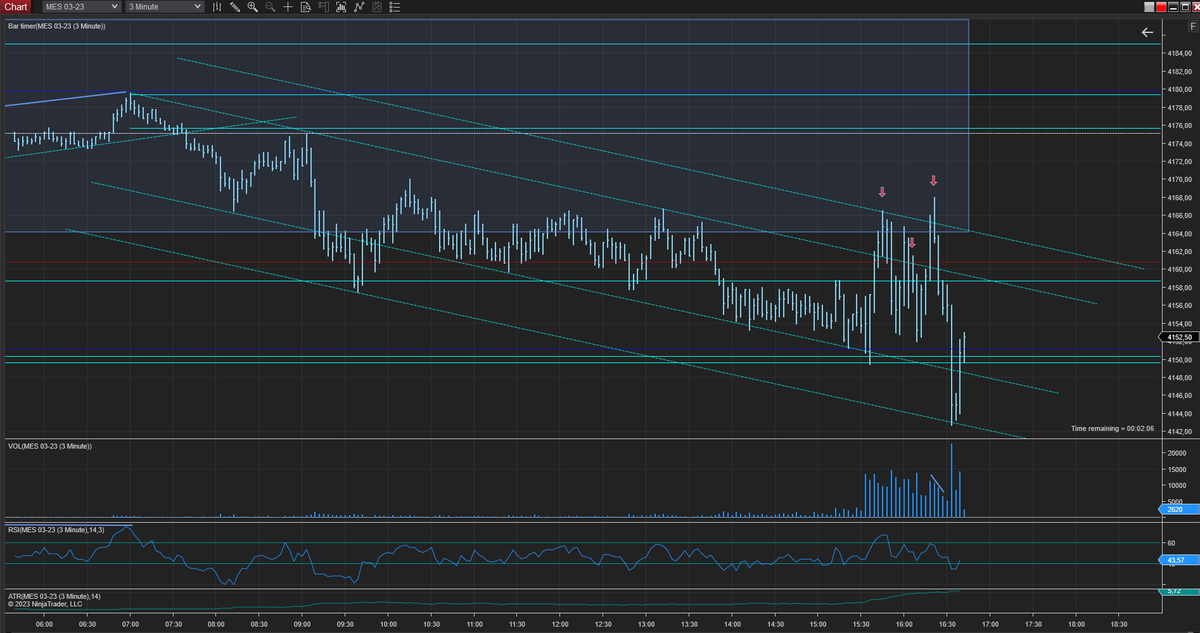Screen dimensions: 1200x633
Task: Click the 4184,00 price axis label
Action: [1178, 53]
